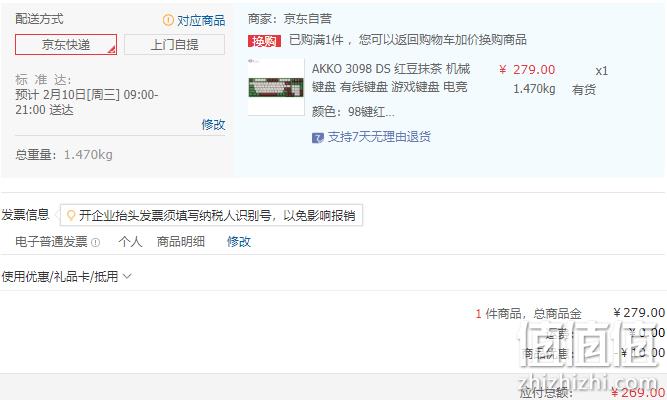Open 对应商品 link
This screenshot has height=400, width=667.
(201, 20)
